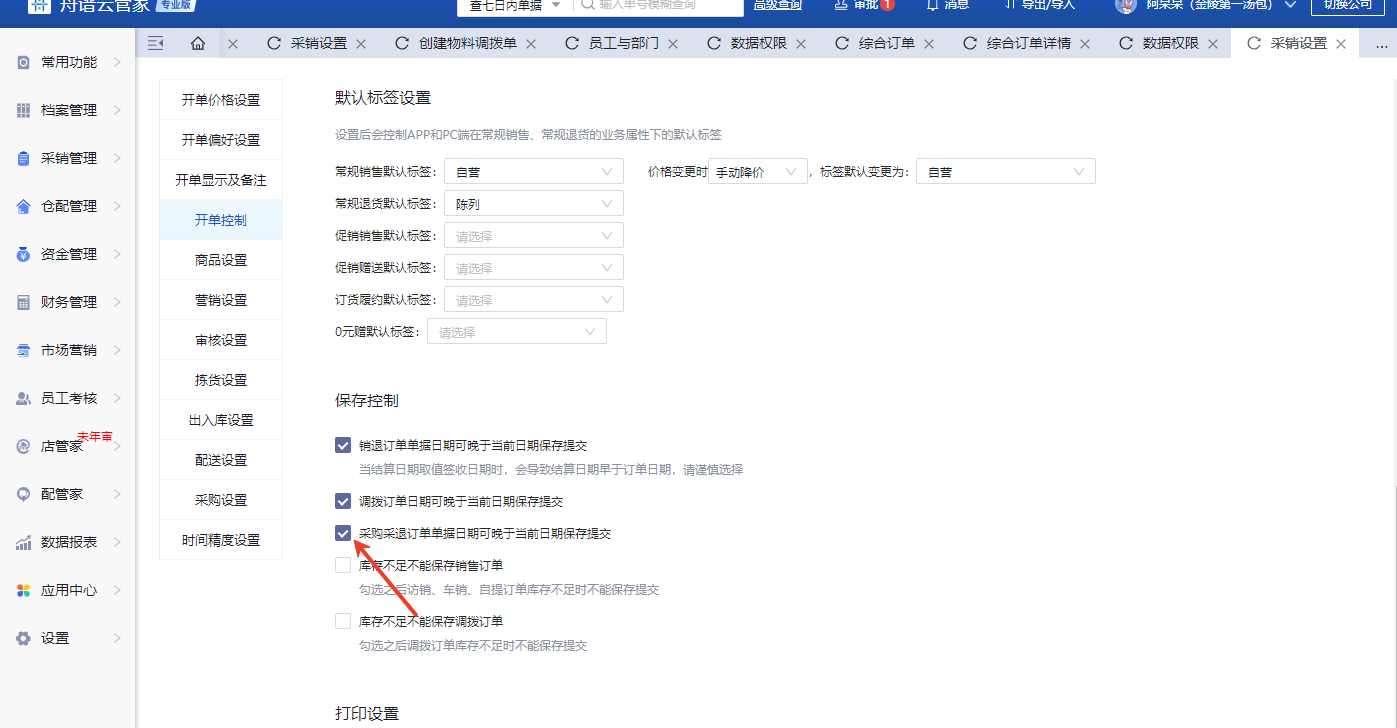The height and width of the screenshot is (728, 1397).
Task: Open 数据报表 chart icon in sidebar
Action: (x=24, y=542)
